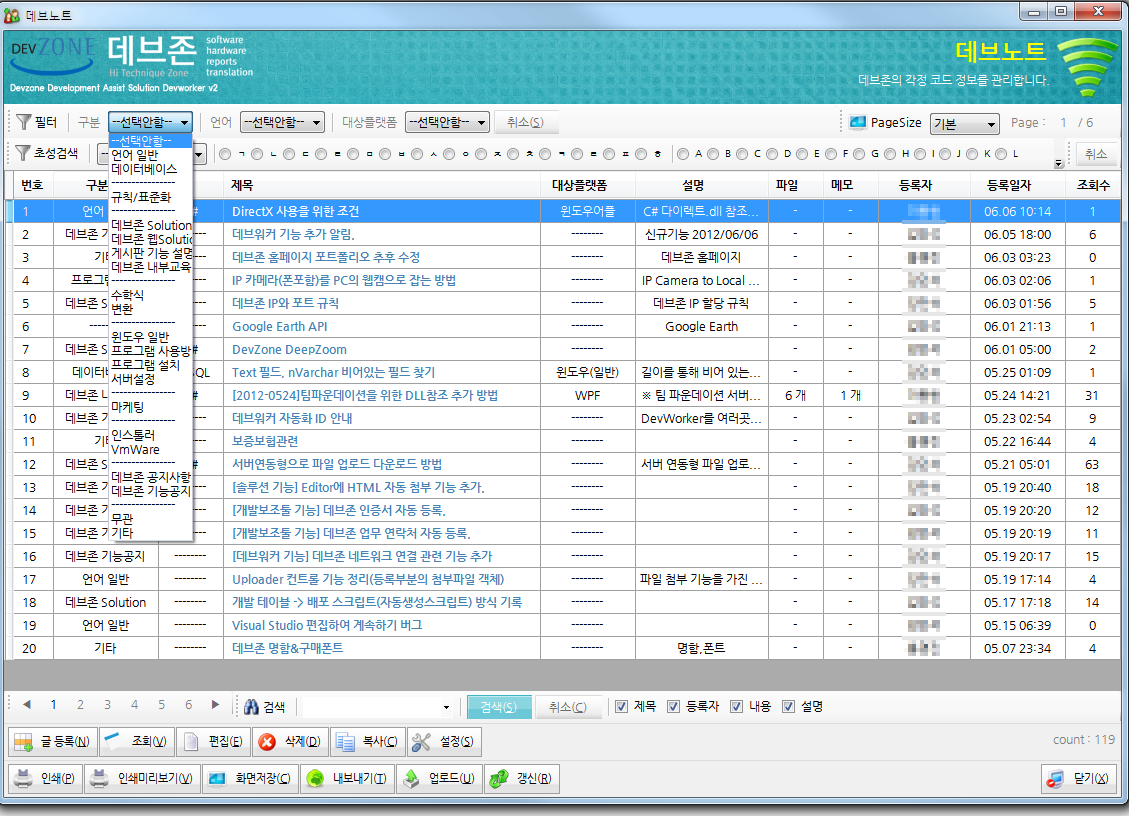Toggle the 제목 search checkbox
The height and width of the screenshot is (816, 1129).
(x=621, y=707)
